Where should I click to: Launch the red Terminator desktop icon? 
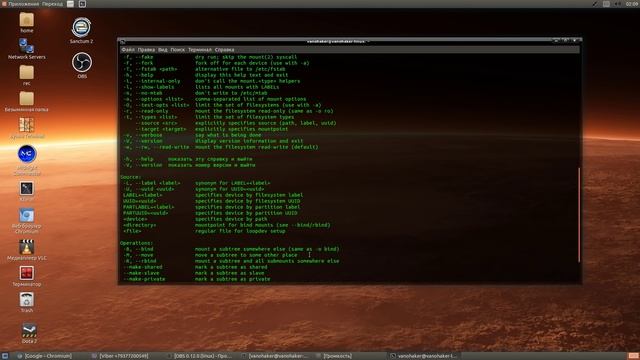[x=27, y=276]
